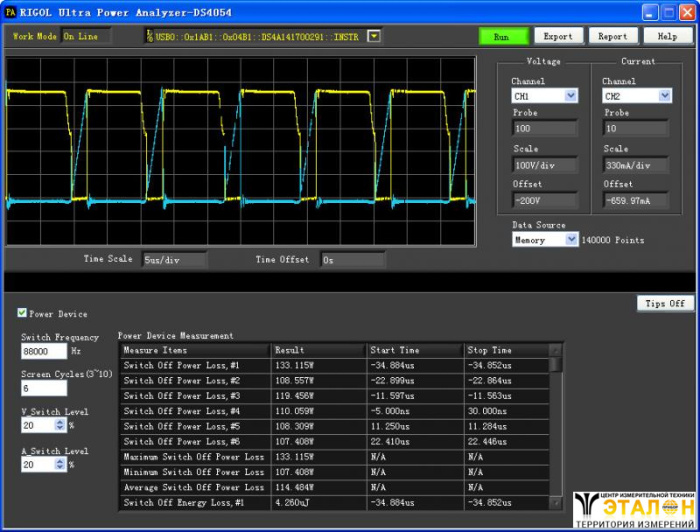This screenshot has height=532, width=700.
Task: Click the PA application icon in title bar
Action: [10, 12]
